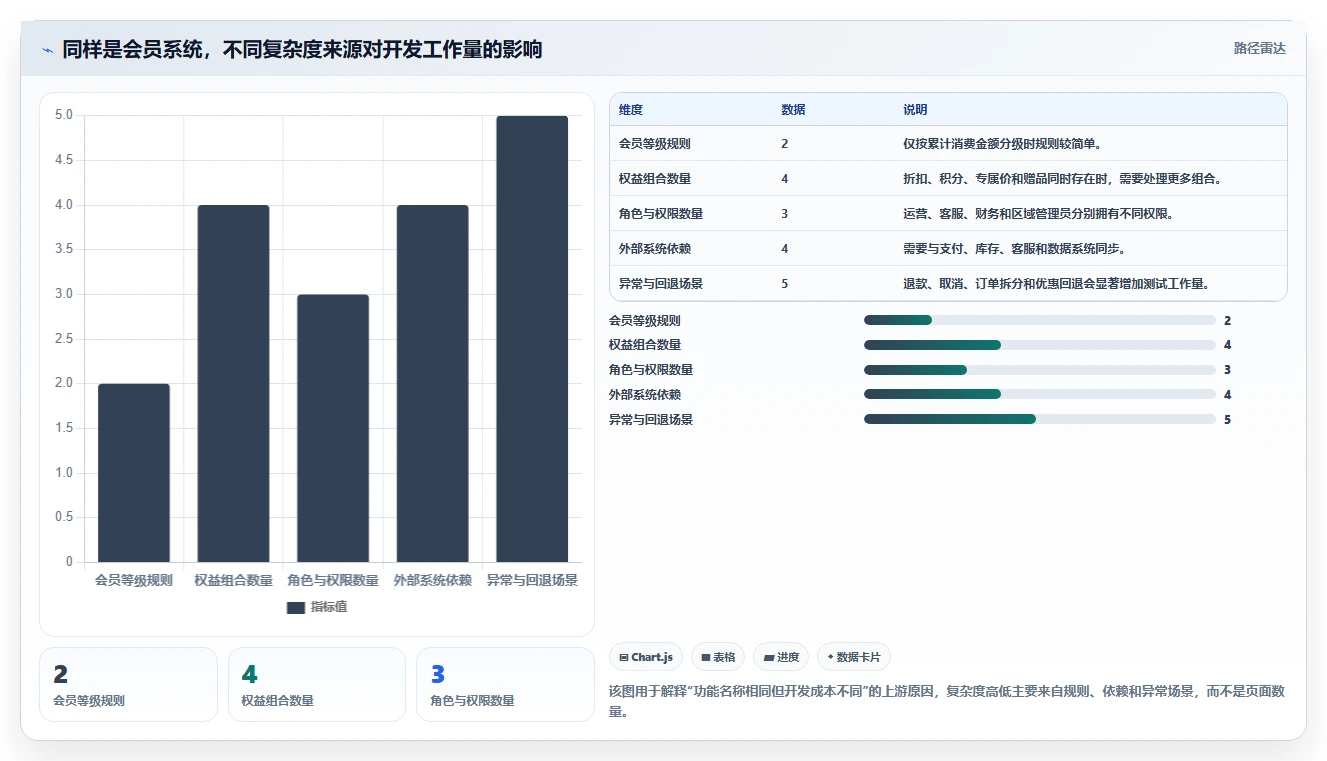This screenshot has height=761, width=1327.
Task: Select the 权益组合数量 table row cell
Action: coord(655,179)
